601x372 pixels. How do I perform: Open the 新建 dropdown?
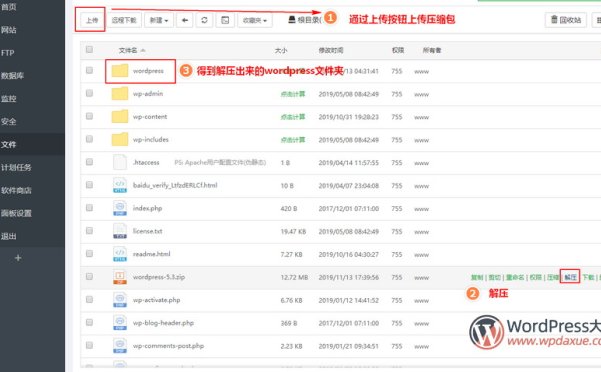coord(159,20)
